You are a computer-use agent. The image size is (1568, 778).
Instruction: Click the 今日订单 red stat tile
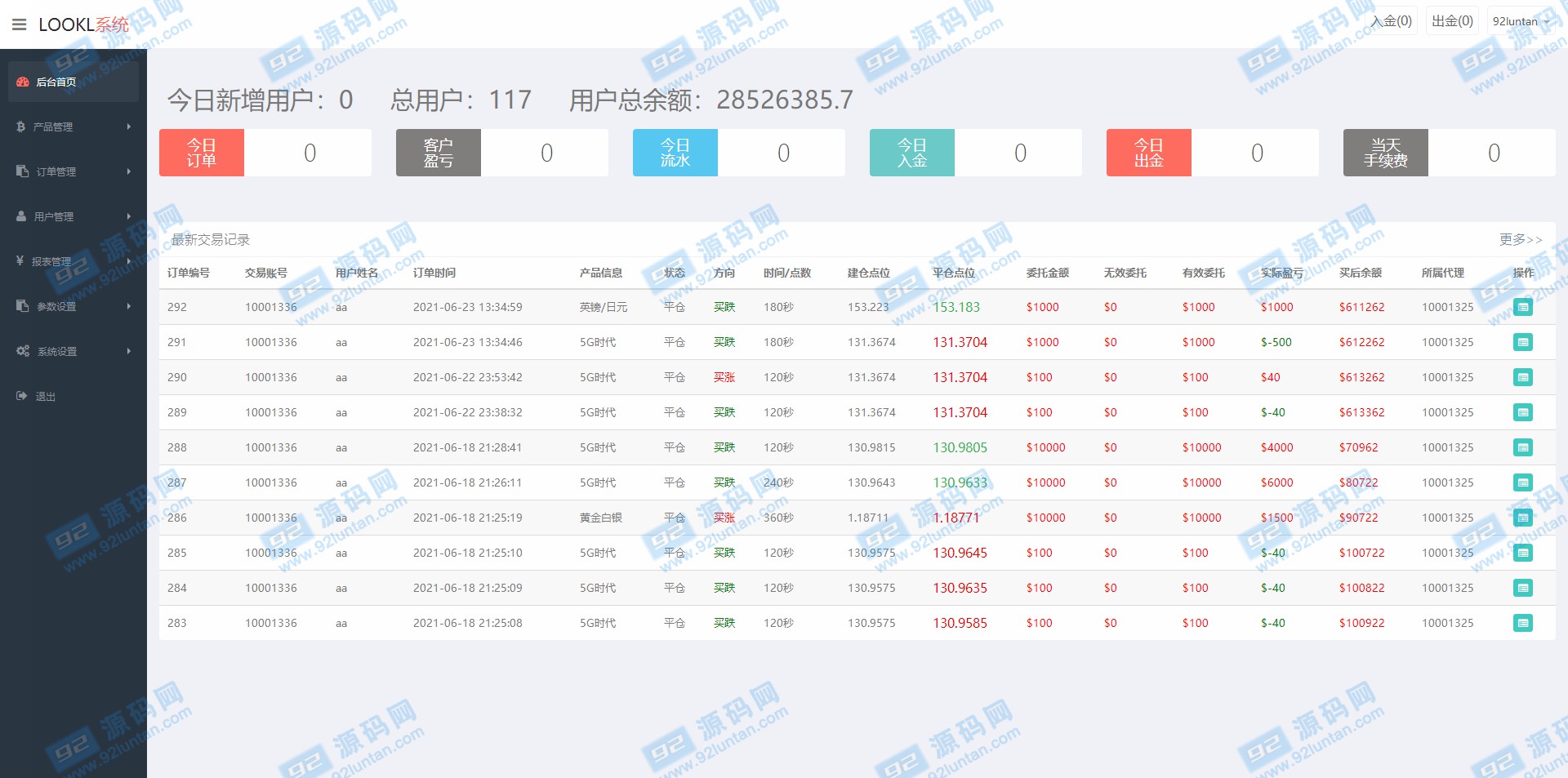tap(202, 153)
